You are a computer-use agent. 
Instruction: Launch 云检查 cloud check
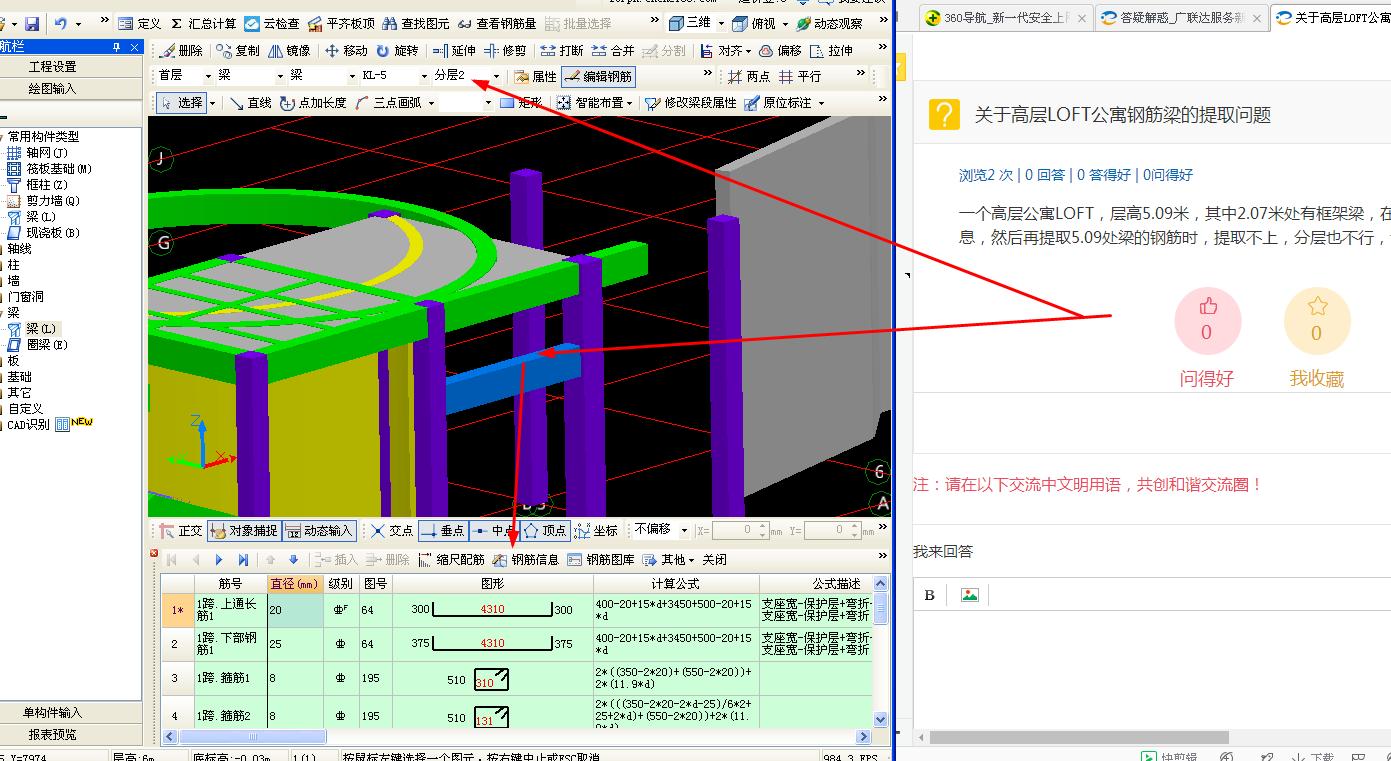[272, 23]
